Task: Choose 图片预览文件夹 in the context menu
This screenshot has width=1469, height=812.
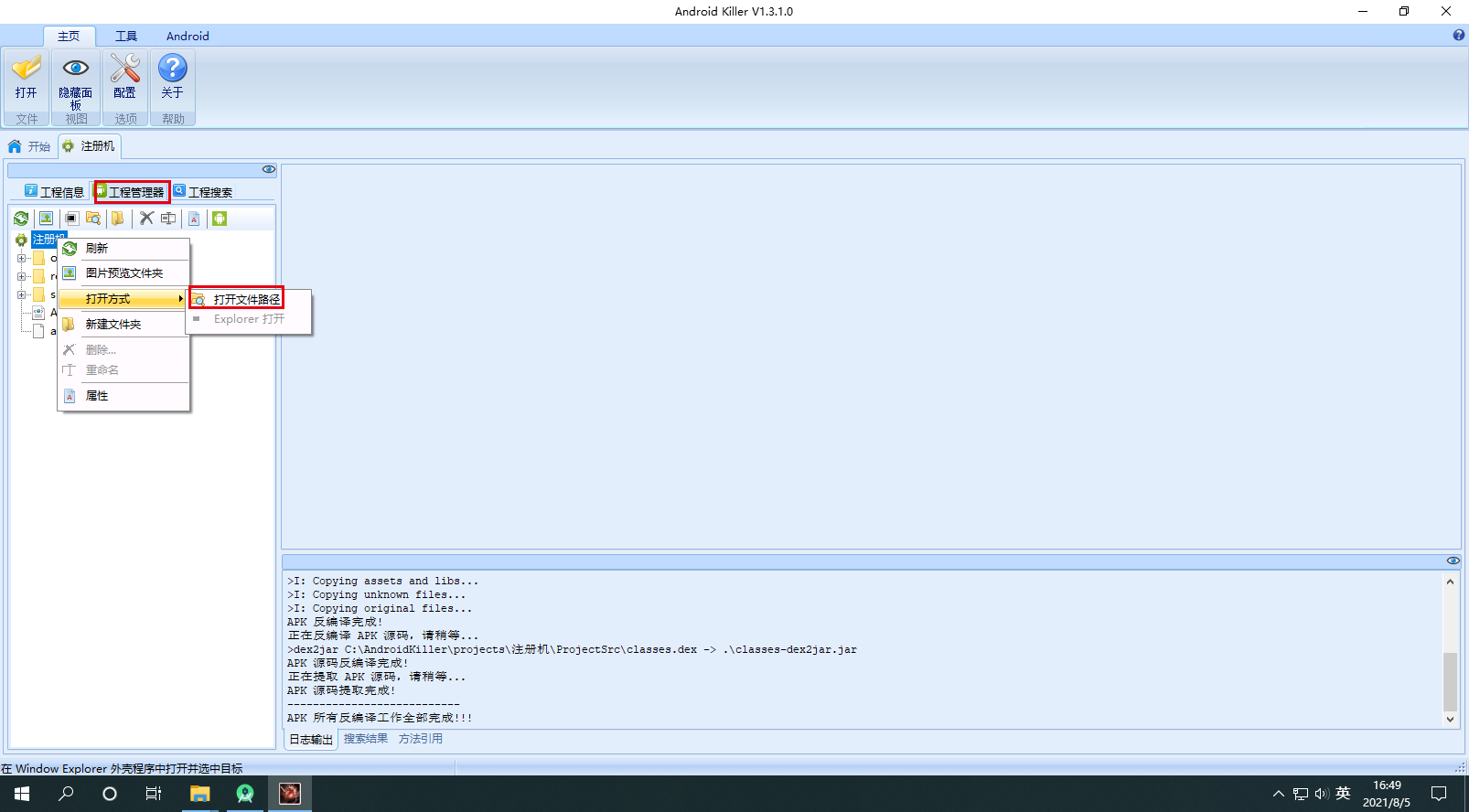Action: [x=123, y=273]
